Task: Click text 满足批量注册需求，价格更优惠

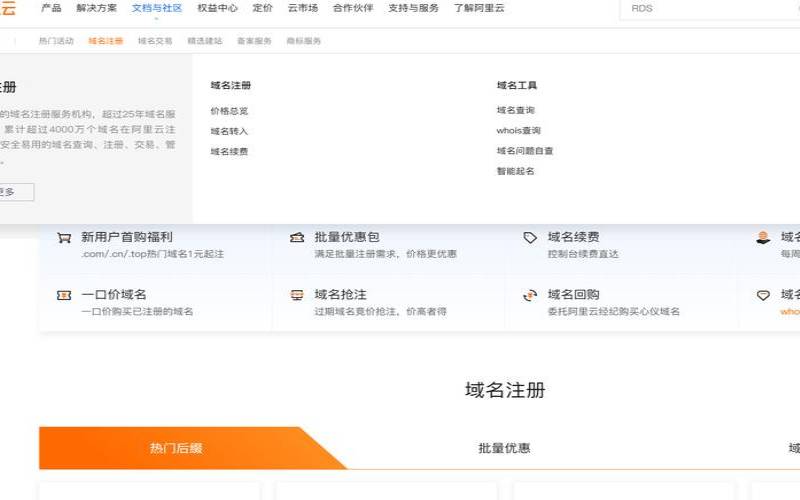Action: point(386,254)
